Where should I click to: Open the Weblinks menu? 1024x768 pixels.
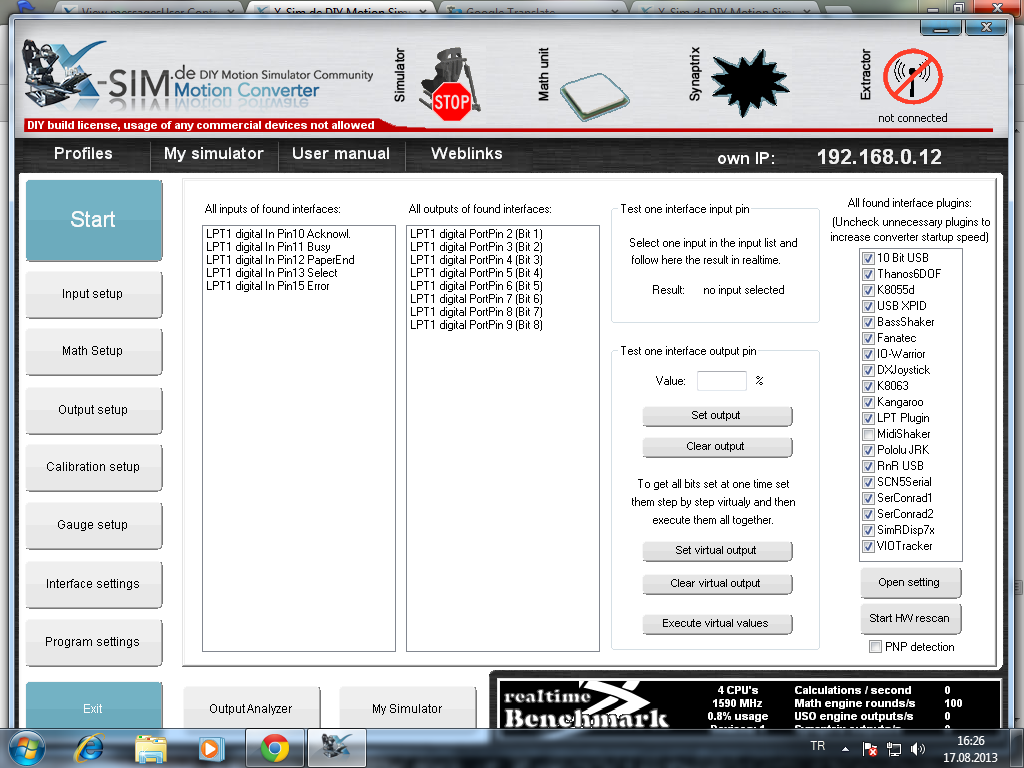click(x=466, y=153)
